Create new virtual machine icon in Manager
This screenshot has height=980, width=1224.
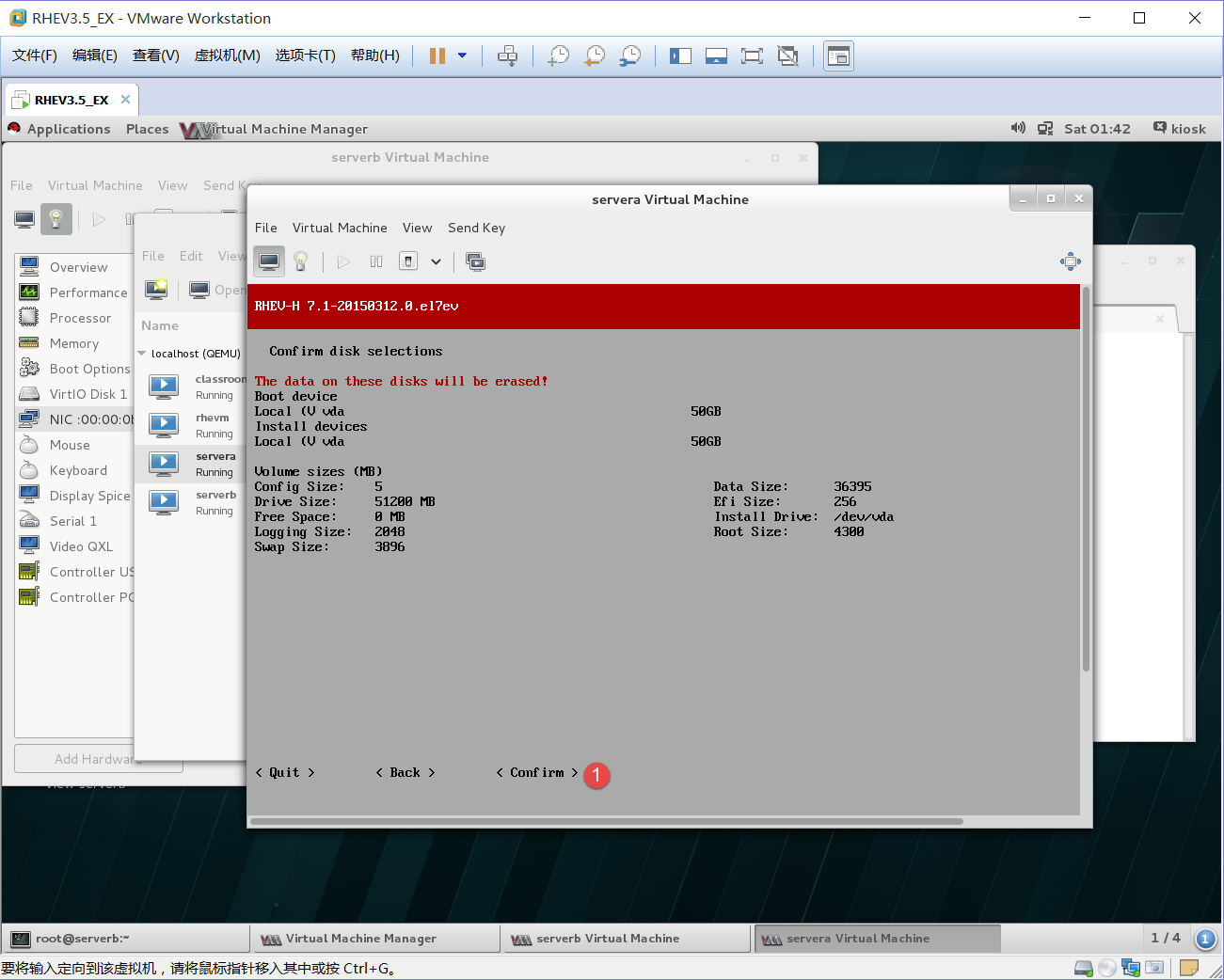[156, 290]
